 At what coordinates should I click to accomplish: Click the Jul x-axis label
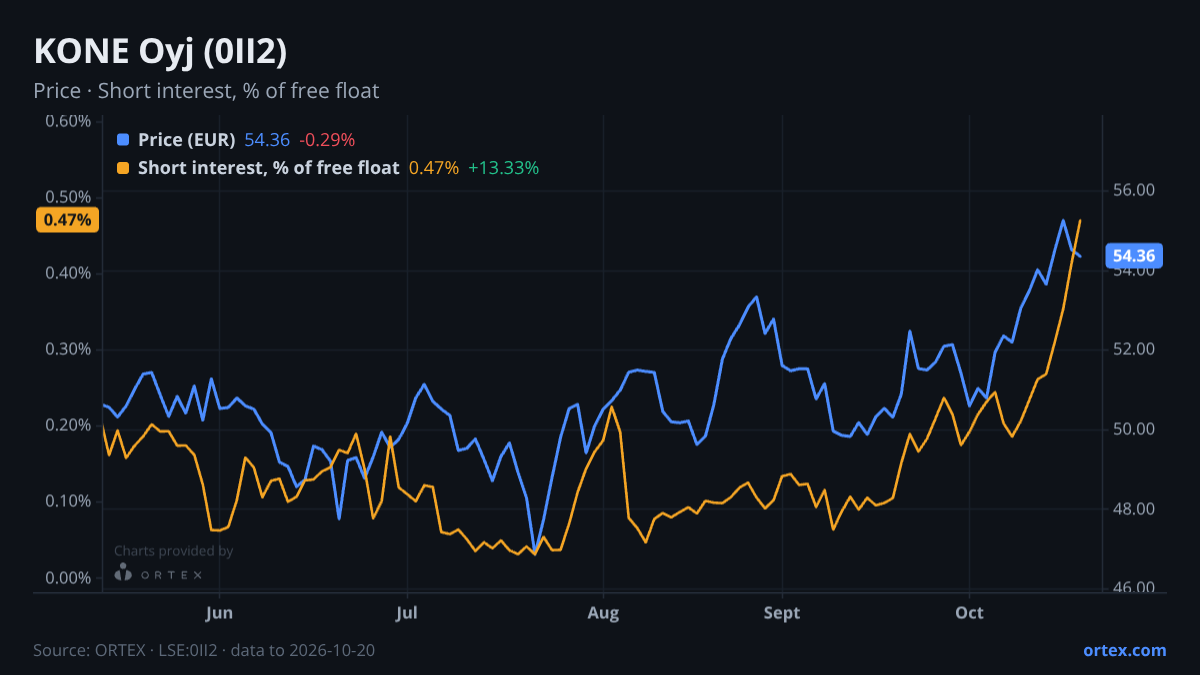(406, 612)
